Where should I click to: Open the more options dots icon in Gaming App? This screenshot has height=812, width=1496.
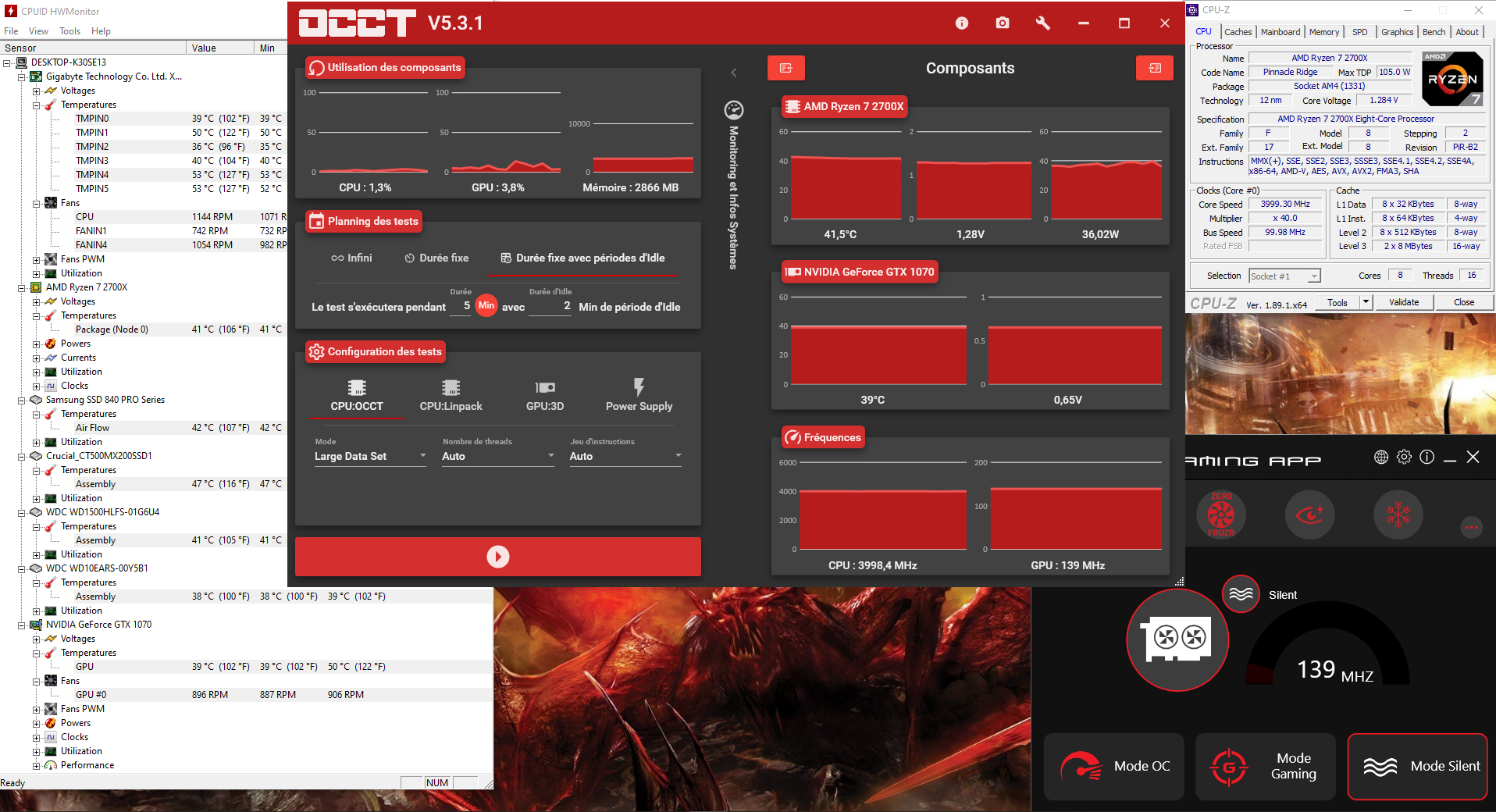pos(1472,527)
